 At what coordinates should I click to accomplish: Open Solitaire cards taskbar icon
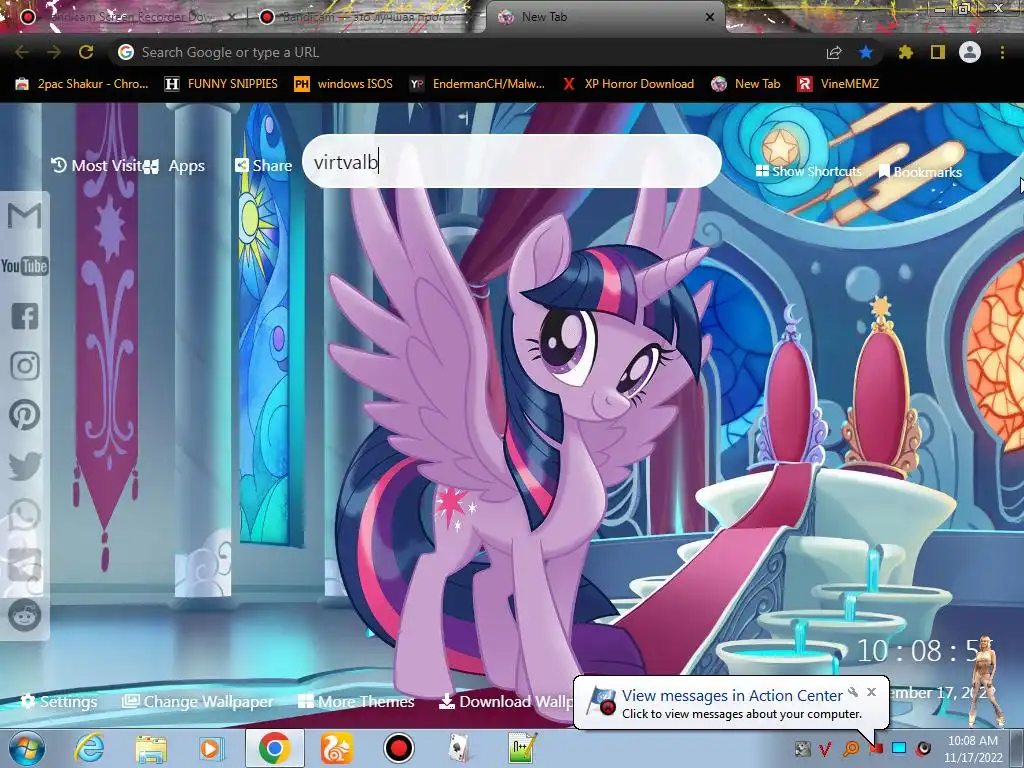(460, 748)
